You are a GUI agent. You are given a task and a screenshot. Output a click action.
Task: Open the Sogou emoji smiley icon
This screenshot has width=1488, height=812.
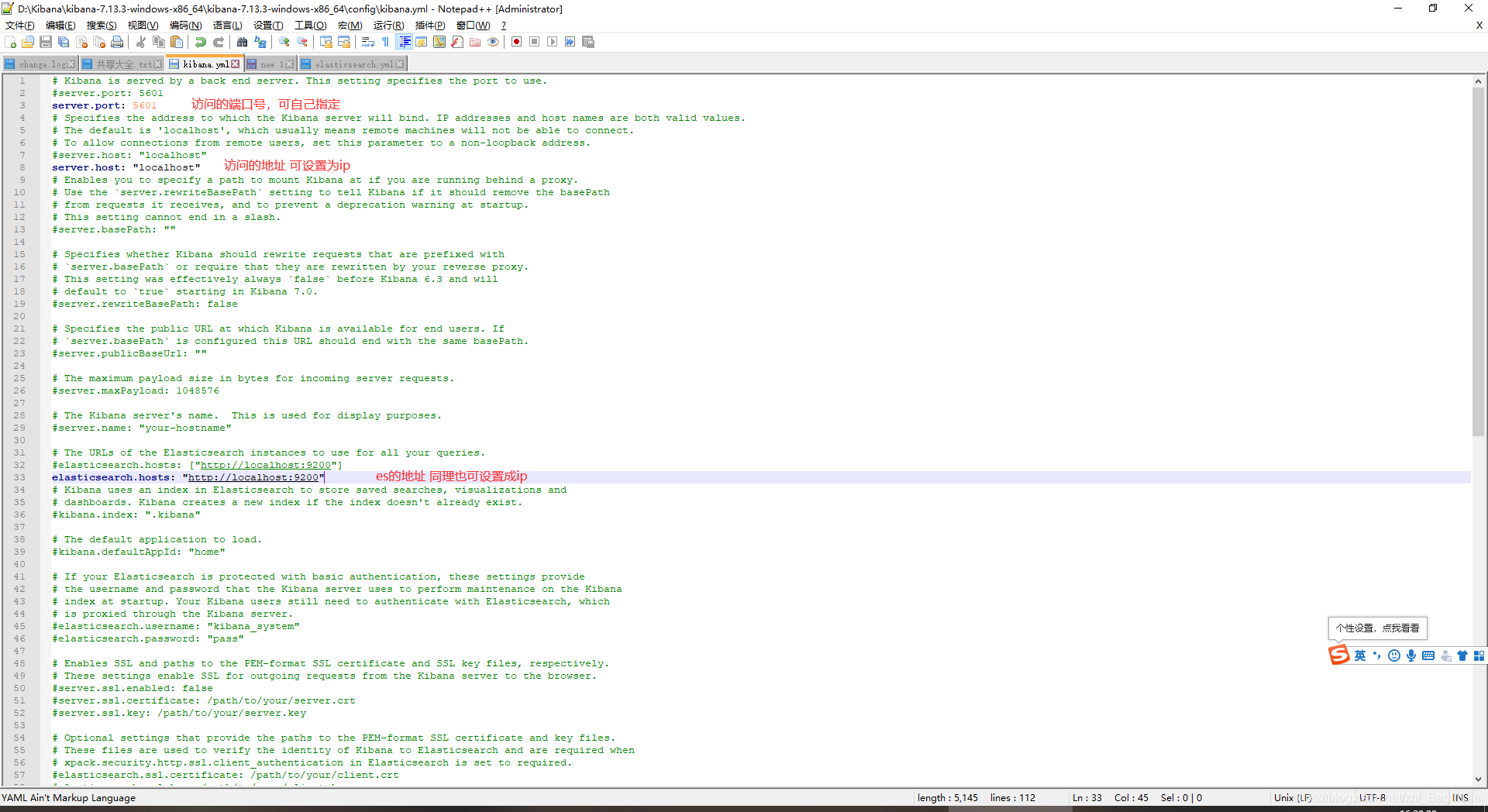pyautogui.click(x=1393, y=655)
